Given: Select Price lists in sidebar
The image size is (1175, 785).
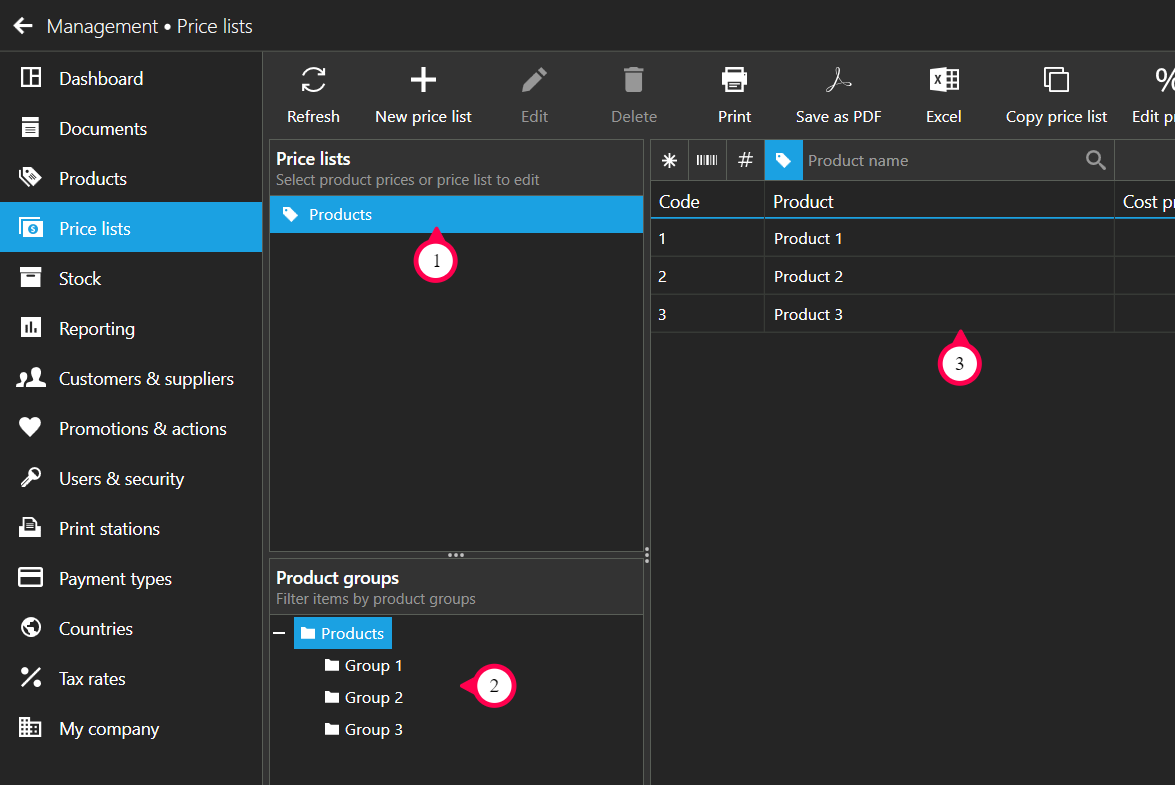Looking at the screenshot, I should pyautogui.click(x=131, y=228).
